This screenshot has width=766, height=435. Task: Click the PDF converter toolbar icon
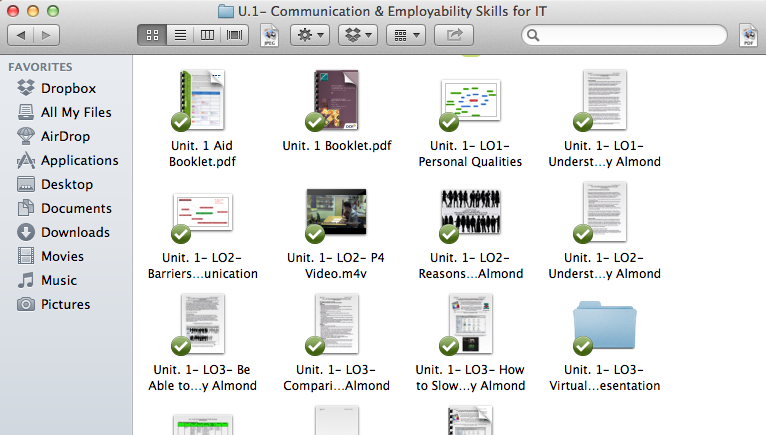pyautogui.click(x=748, y=36)
